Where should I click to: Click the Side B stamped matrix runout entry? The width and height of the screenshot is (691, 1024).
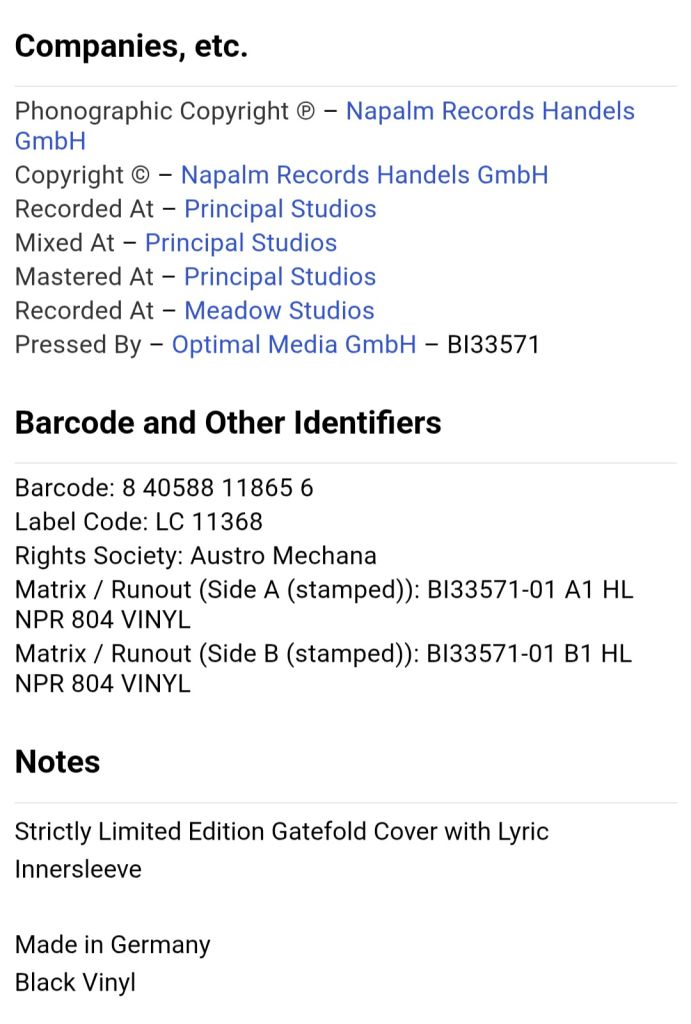click(x=324, y=669)
